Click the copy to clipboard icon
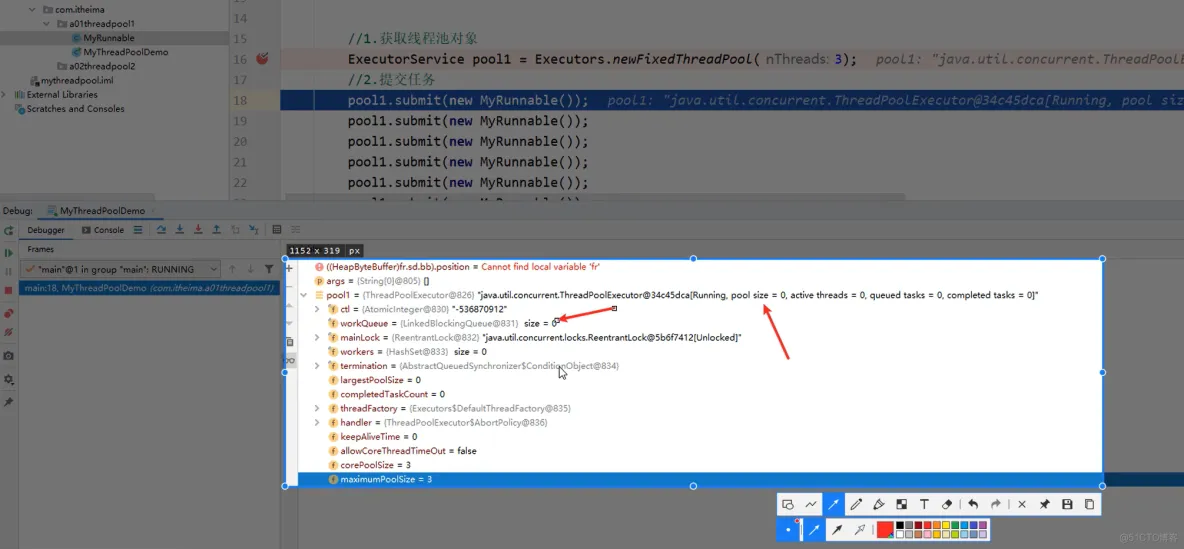The image size is (1184, 549). [1089, 504]
